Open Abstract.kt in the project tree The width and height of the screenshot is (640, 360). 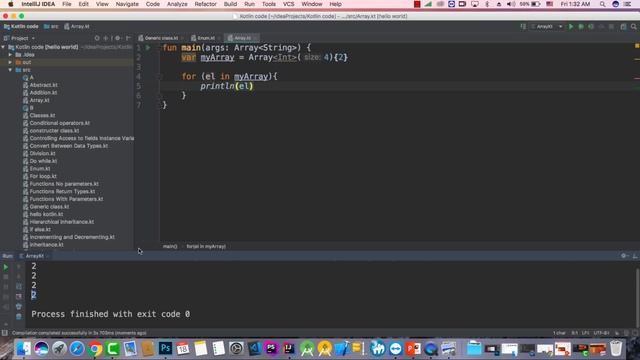[43, 85]
